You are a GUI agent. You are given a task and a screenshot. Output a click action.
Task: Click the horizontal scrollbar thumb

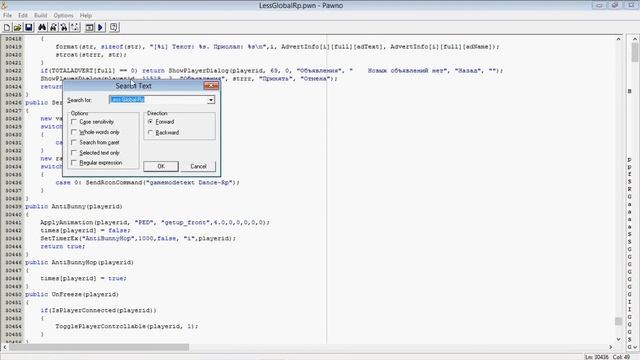point(99,347)
